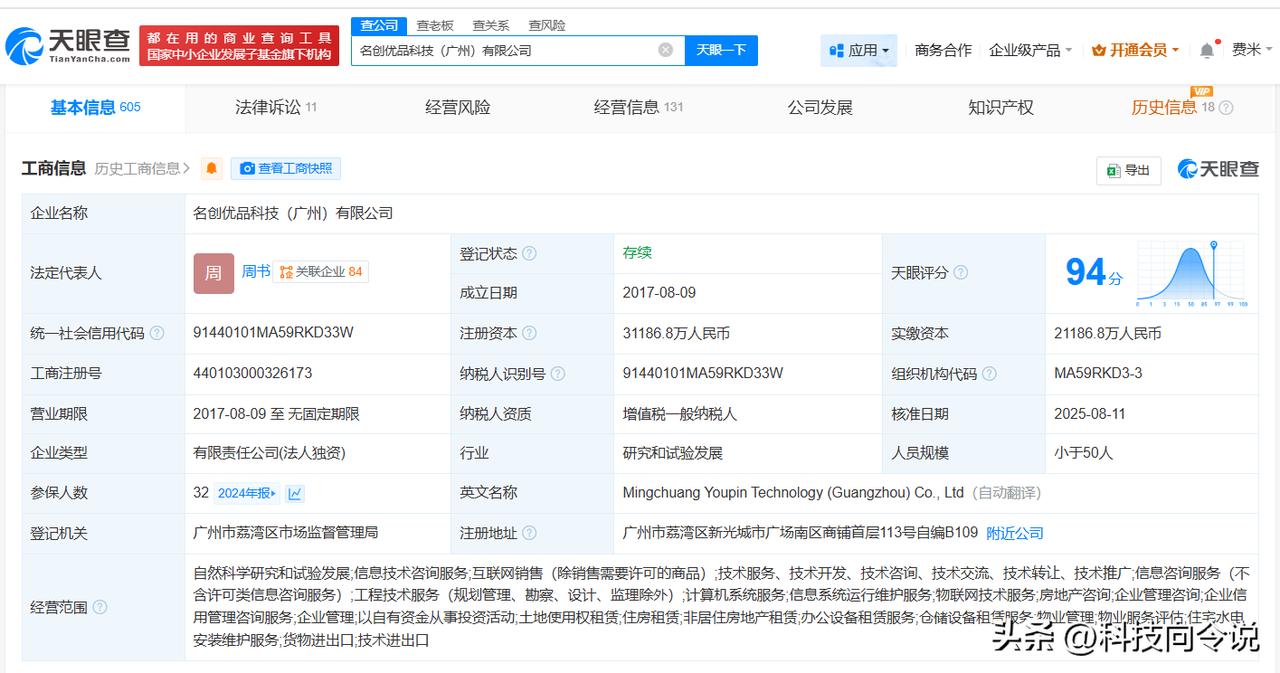Click the 导出 export button
1280x673 pixels.
pos(1129,170)
